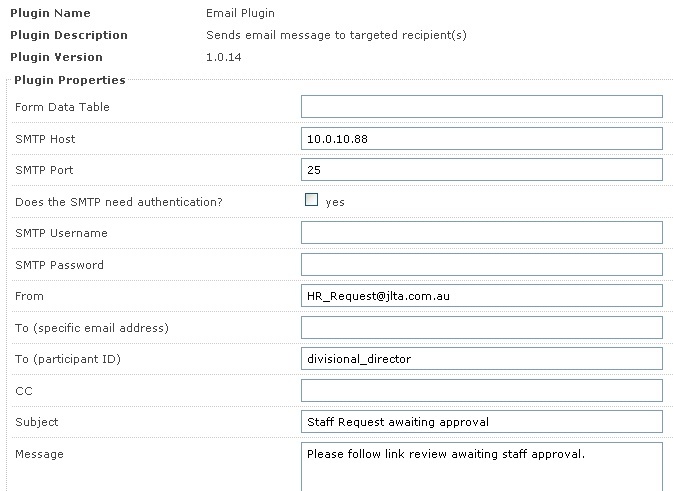Click the plugin description text about recipients

(x=336, y=35)
